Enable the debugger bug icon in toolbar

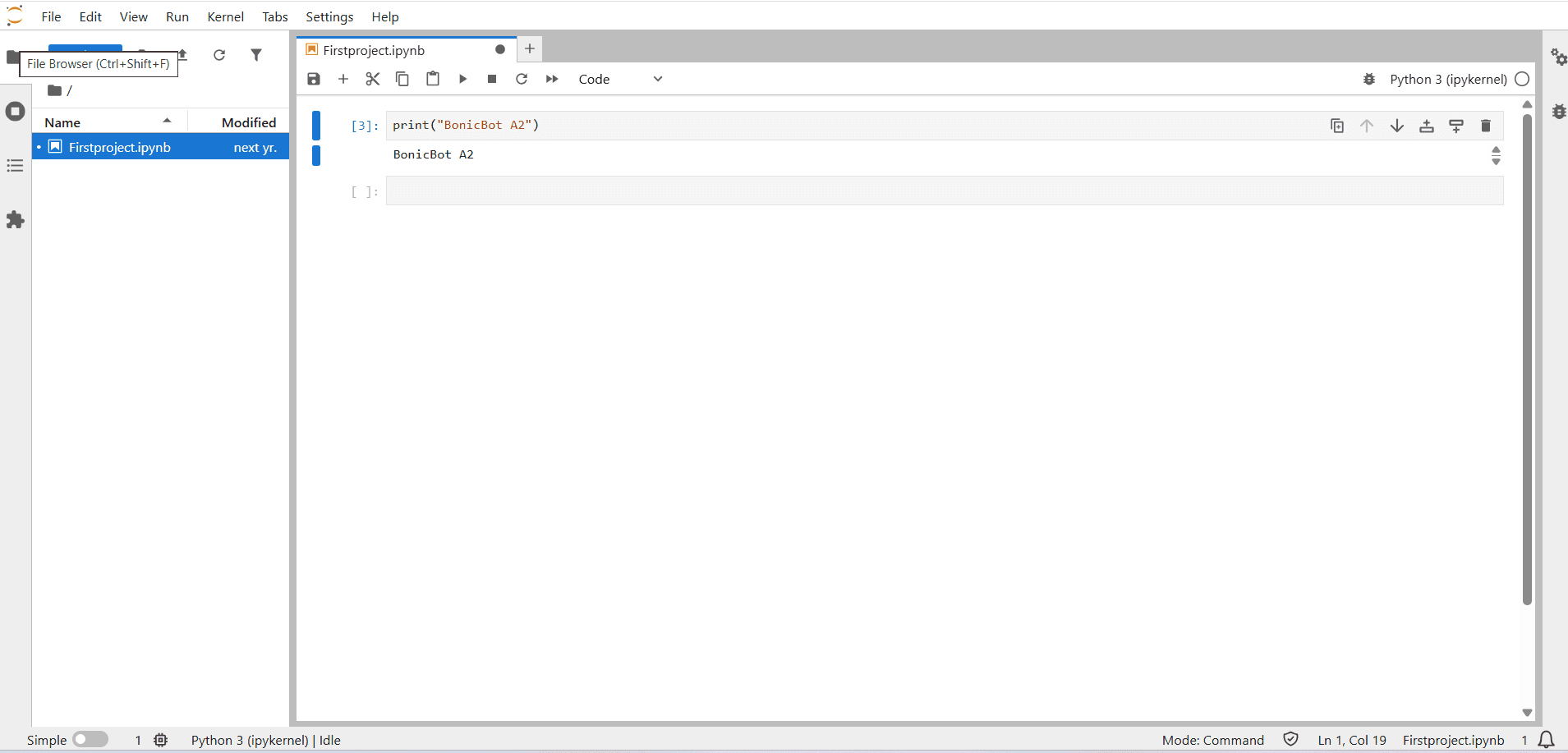[1369, 79]
